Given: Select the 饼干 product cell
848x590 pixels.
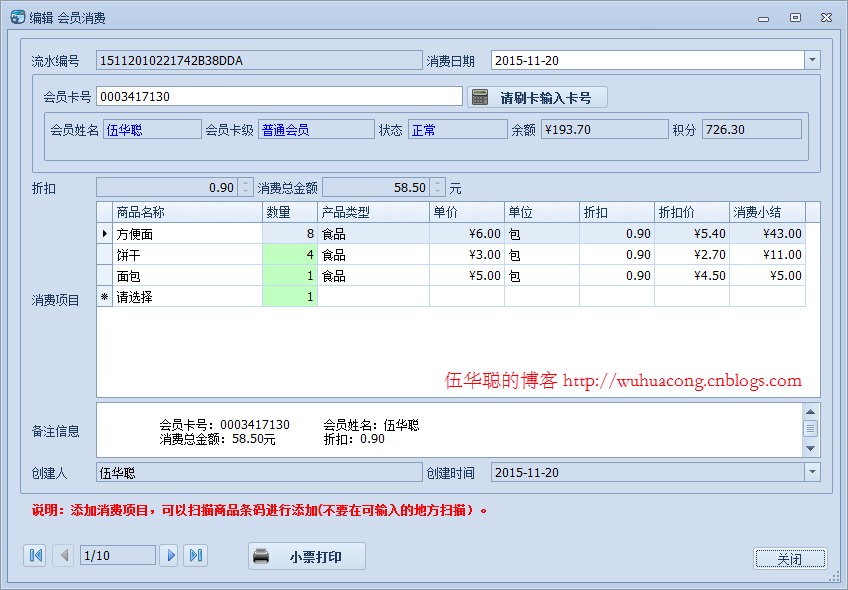Looking at the screenshot, I should pos(187,255).
